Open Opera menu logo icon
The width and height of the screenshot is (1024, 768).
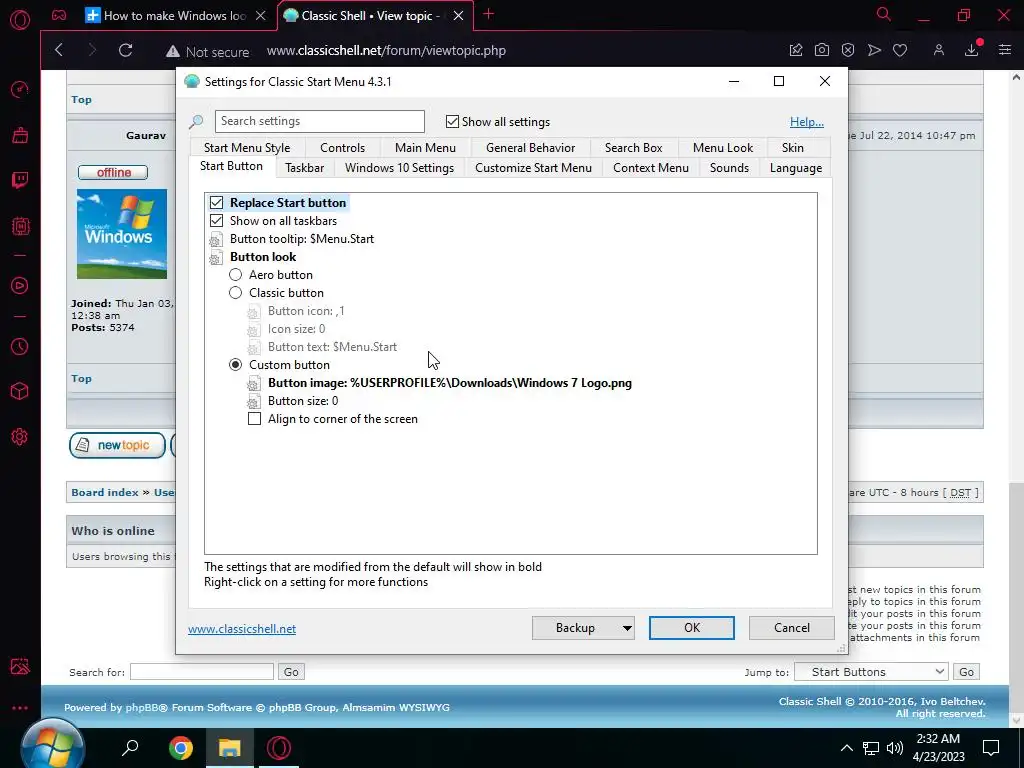20,20
